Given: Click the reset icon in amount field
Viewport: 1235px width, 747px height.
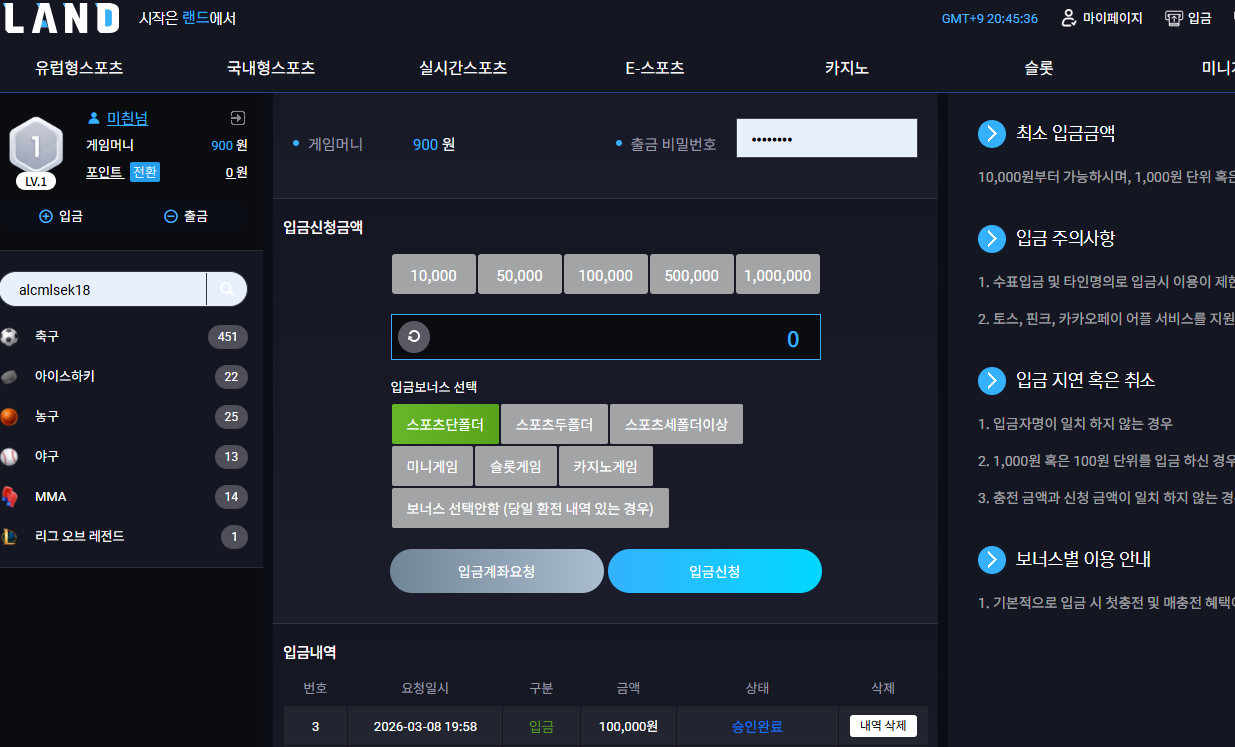Looking at the screenshot, I should (x=414, y=337).
